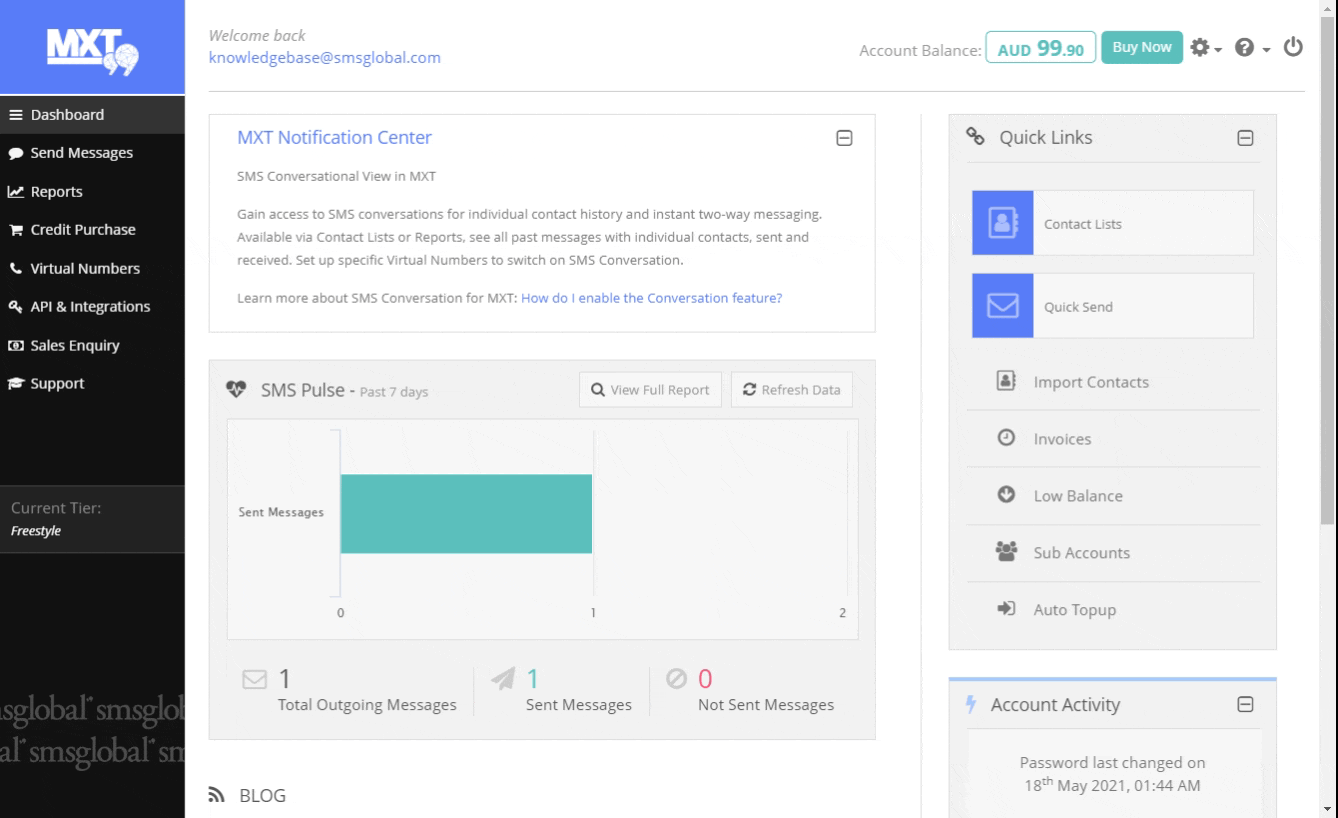The height and width of the screenshot is (818, 1338).
Task: Open API & Integrations menu item
Action: point(89,307)
